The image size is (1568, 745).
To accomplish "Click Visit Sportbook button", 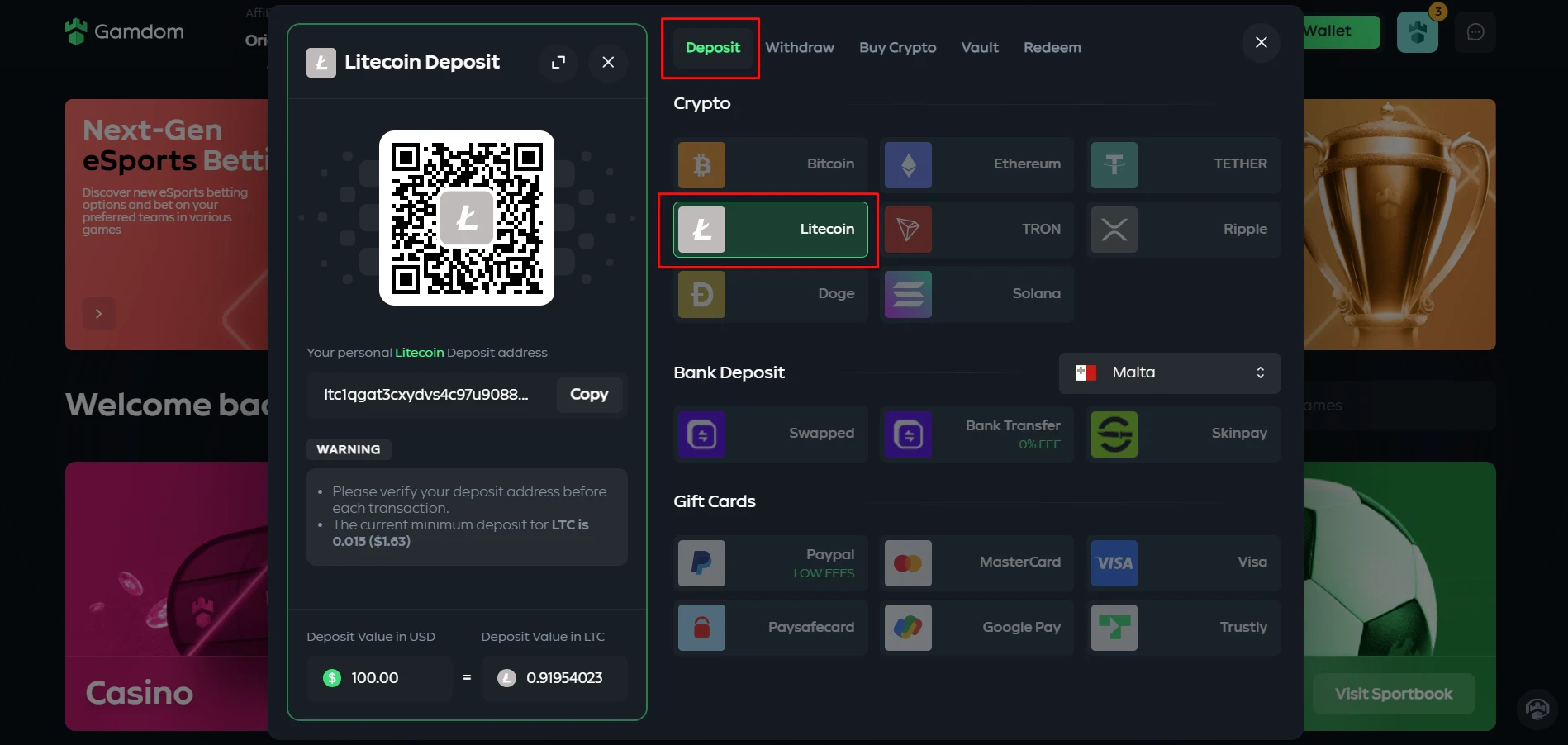I will click(x=1394, y=695).
